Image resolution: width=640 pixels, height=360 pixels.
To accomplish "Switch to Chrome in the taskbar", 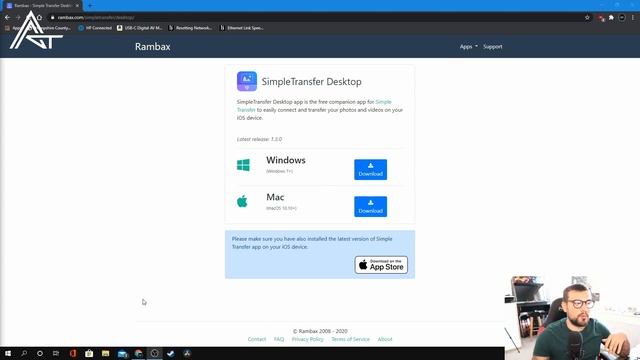I will [x=138, y=353].
